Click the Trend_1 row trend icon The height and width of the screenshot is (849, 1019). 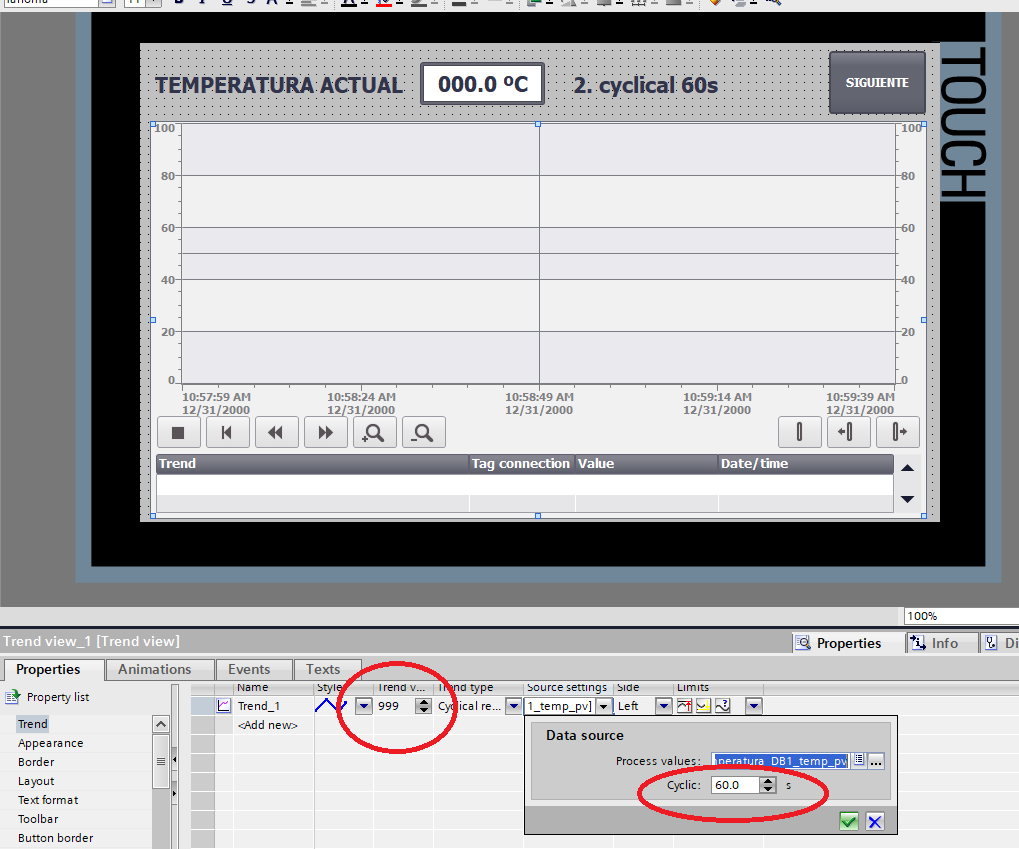pos(224,705)
